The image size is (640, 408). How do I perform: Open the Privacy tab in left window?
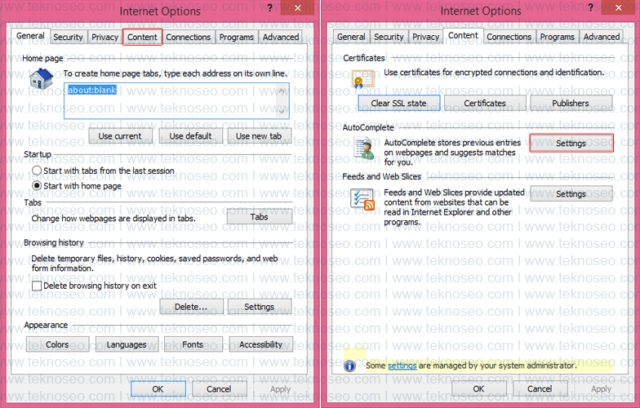point(104,37)
